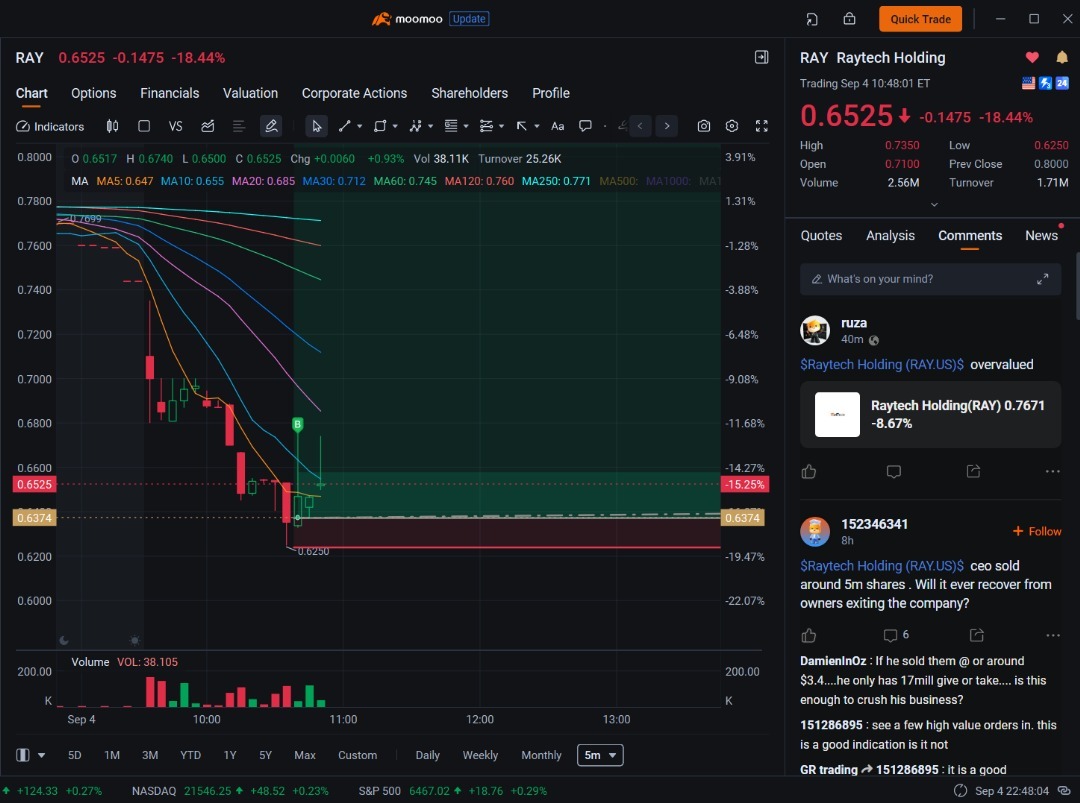
Task: Share ruza's overvalued post
Action: pos(973,471)
